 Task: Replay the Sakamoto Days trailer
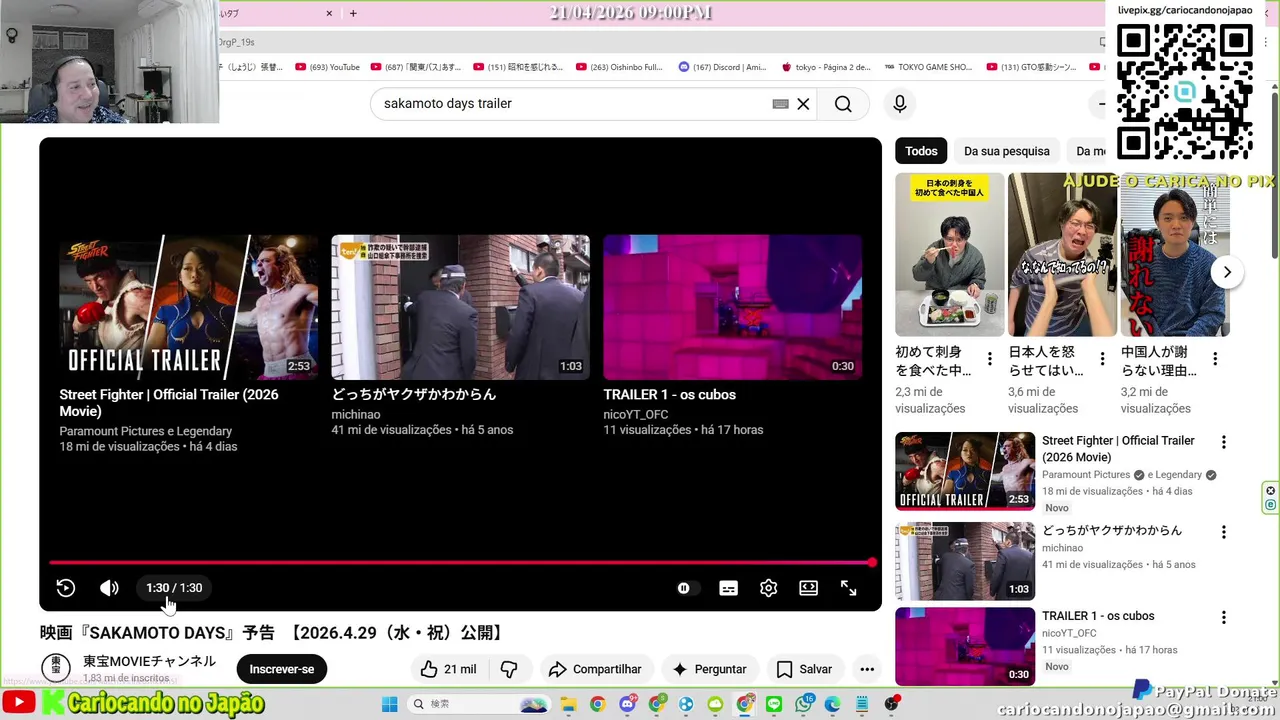click(x=66, y=588)
